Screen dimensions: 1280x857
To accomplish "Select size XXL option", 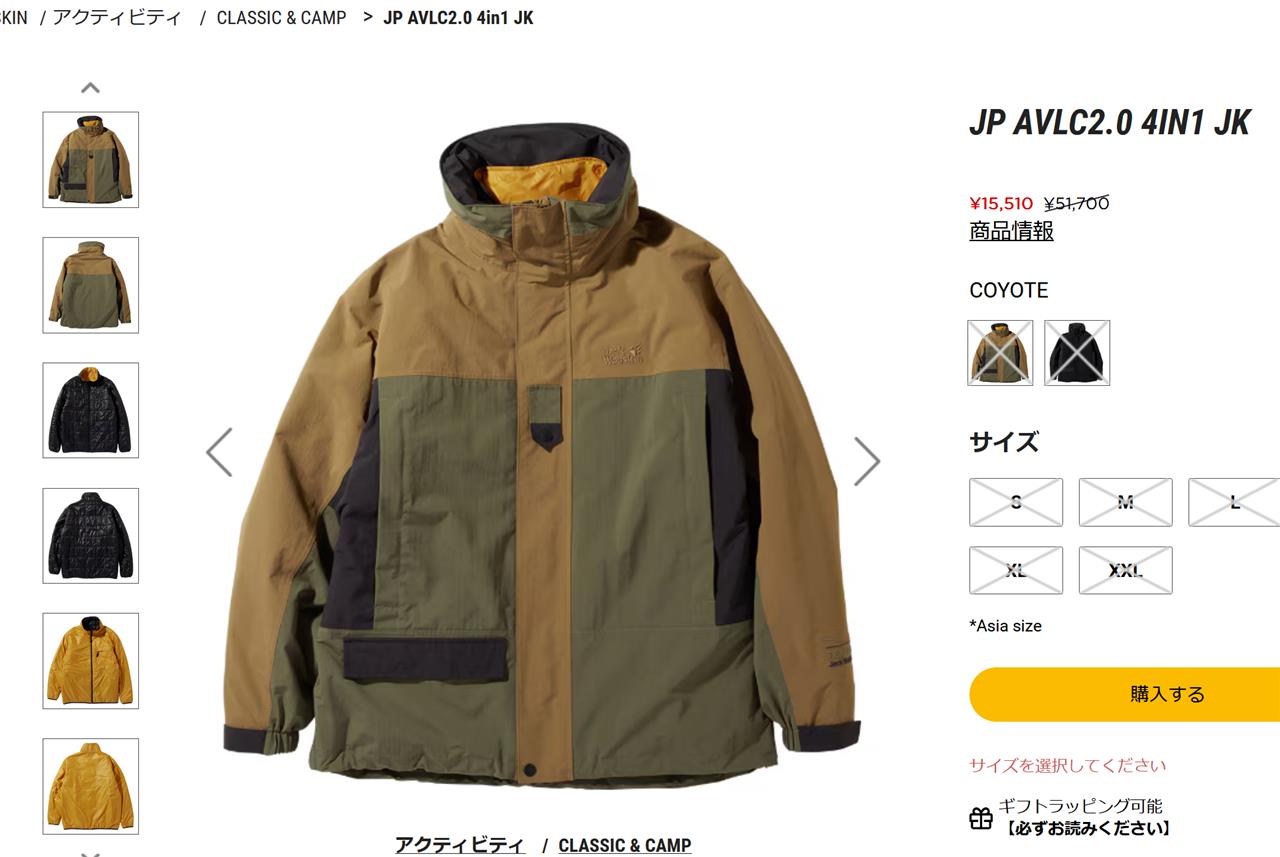I will (x=1125, y=570).
